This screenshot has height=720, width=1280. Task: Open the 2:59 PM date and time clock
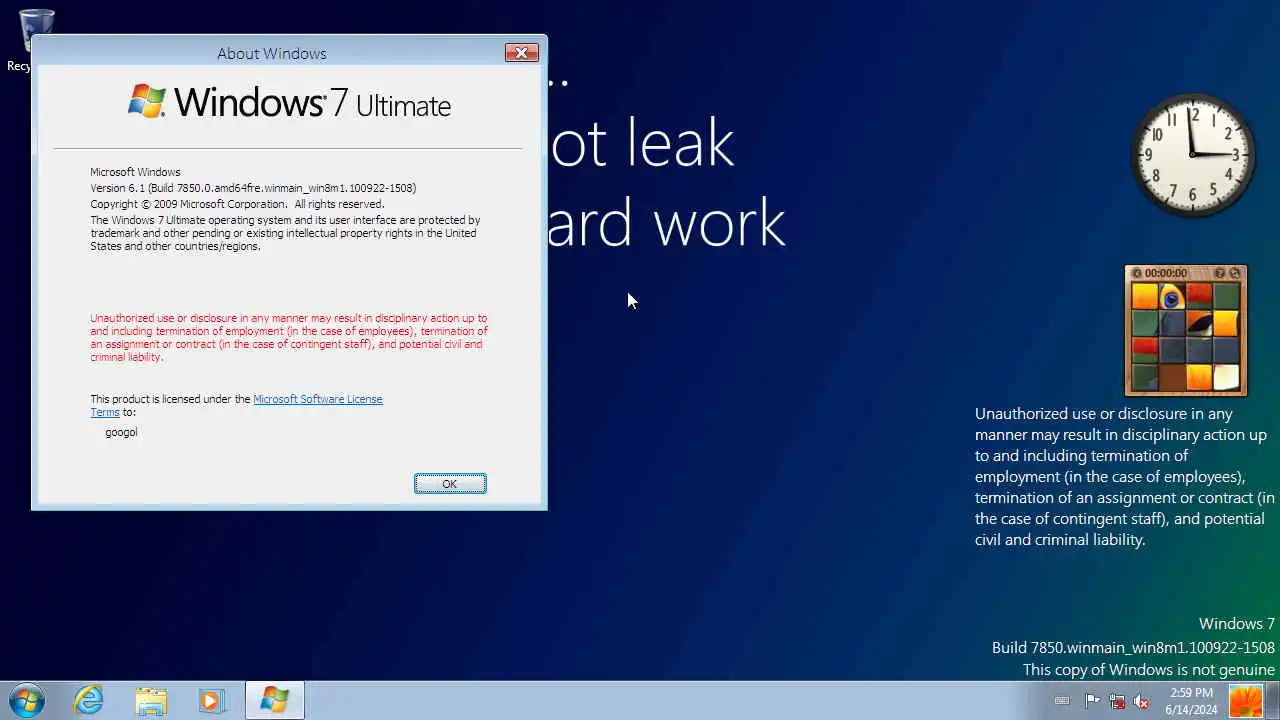coord(1191,701)
